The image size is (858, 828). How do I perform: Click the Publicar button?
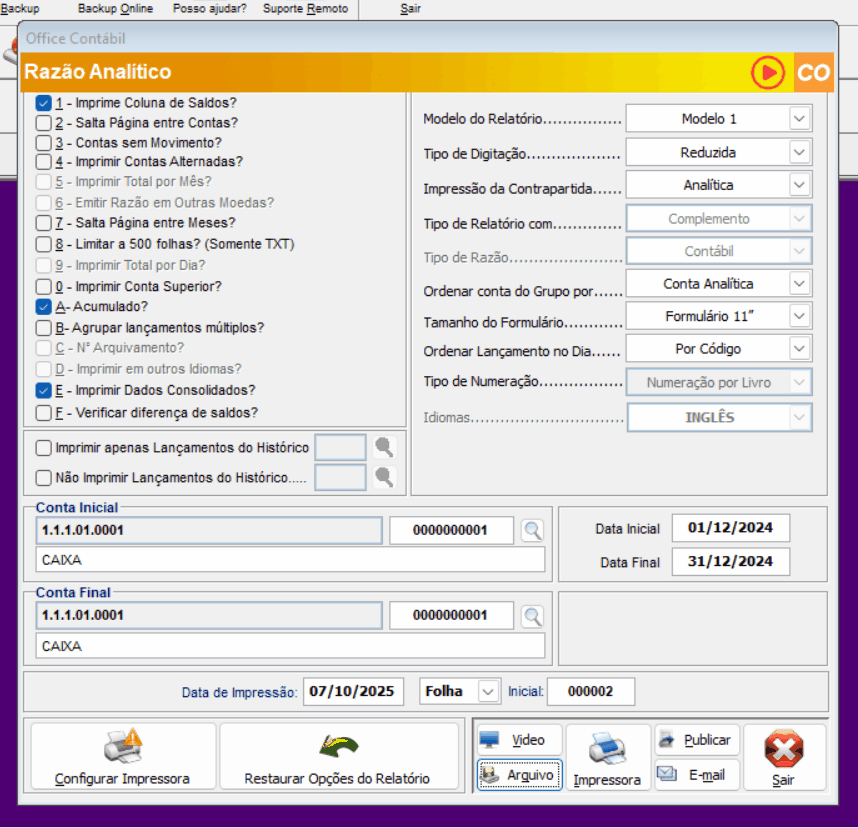(697, 740)
